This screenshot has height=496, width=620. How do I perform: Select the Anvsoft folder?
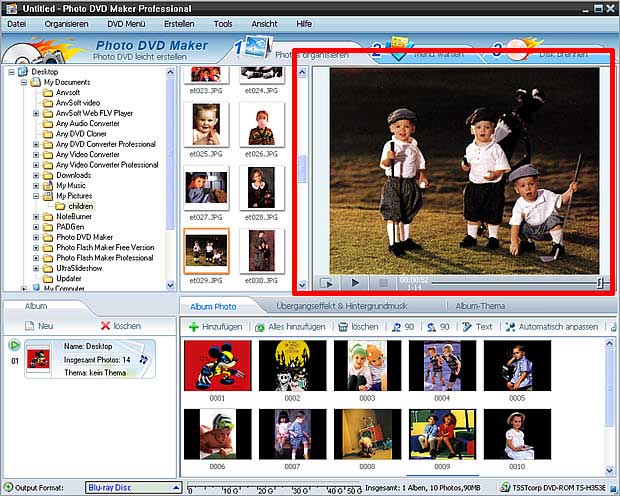coord(68,93)
